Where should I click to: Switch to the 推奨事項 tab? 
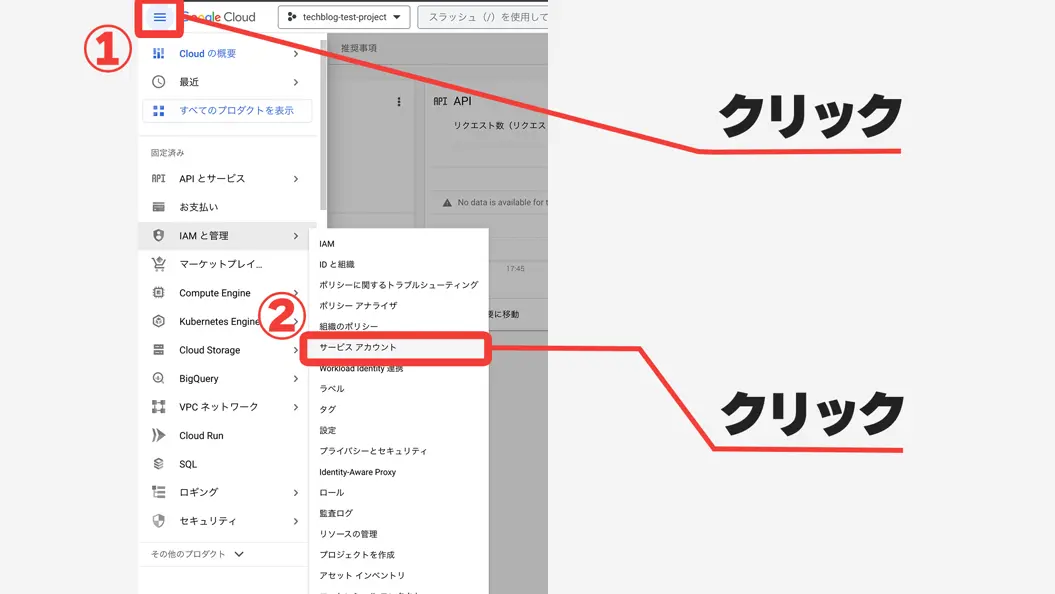(359, 48)
